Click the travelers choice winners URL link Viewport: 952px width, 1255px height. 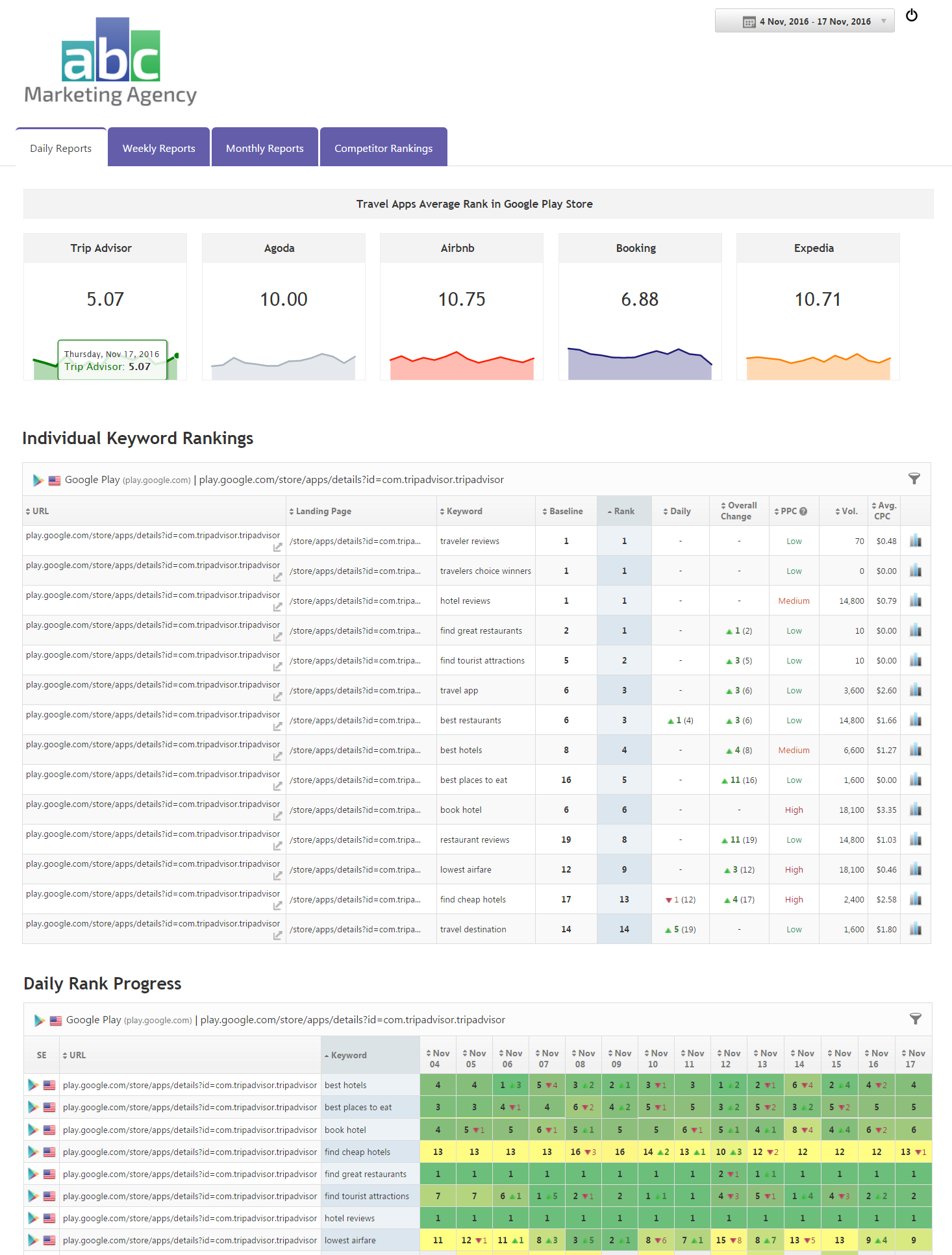pyautogui.click(x=153, y=565)
